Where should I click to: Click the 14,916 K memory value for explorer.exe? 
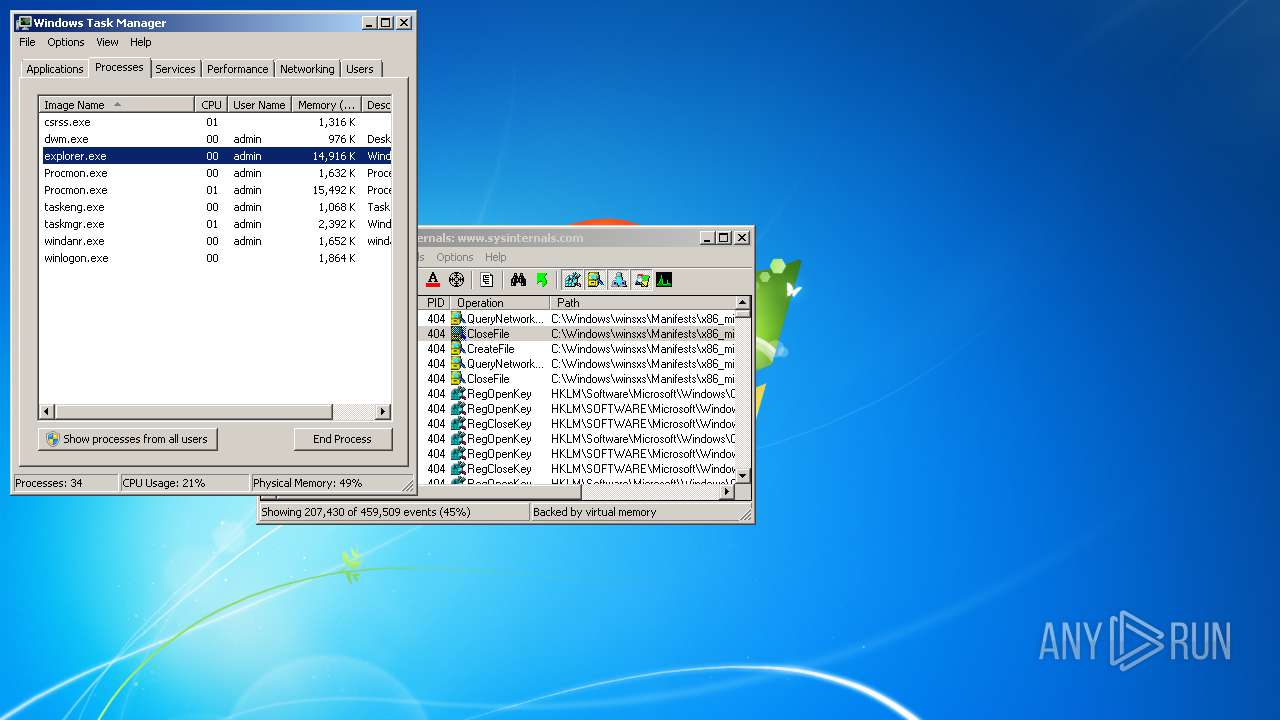point(334,156)
